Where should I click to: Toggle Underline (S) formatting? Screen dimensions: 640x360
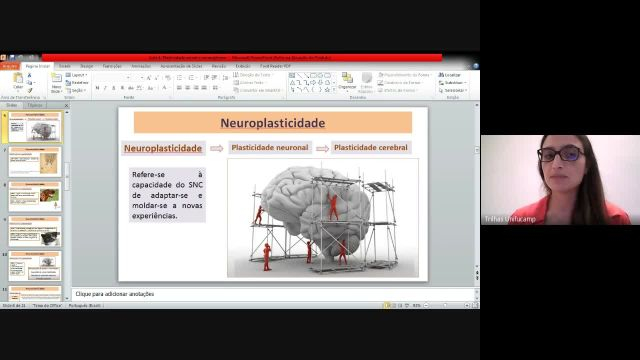pyautogui.click(x=113, y=88)
